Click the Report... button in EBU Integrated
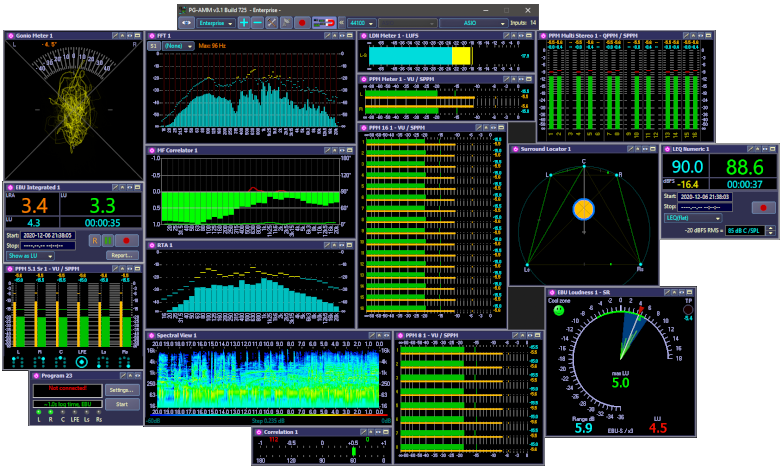The height and width of the screenshot is (469, 781). coord(122,256)
